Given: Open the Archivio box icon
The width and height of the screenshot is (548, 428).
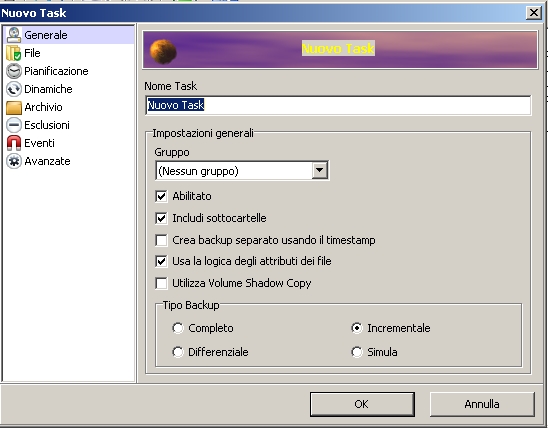Looking at the screenshot, I should coord(14,107).
